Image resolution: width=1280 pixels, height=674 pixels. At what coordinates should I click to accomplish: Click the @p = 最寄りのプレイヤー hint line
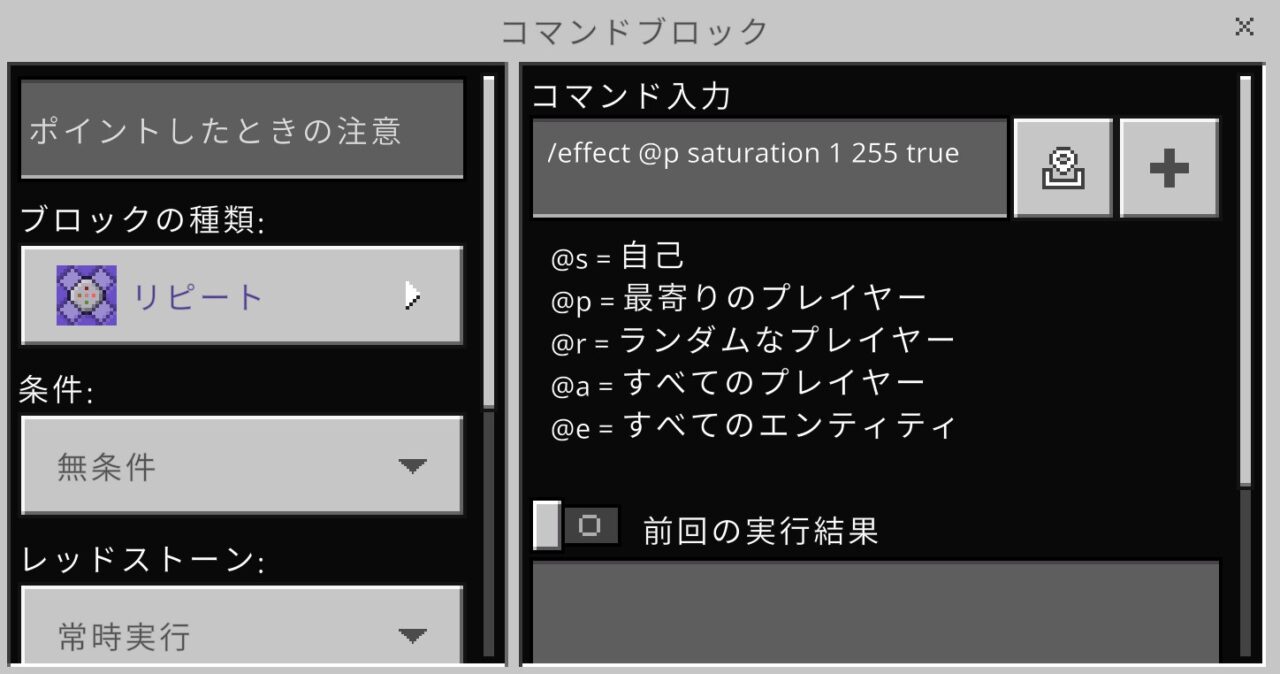(739, 299)
